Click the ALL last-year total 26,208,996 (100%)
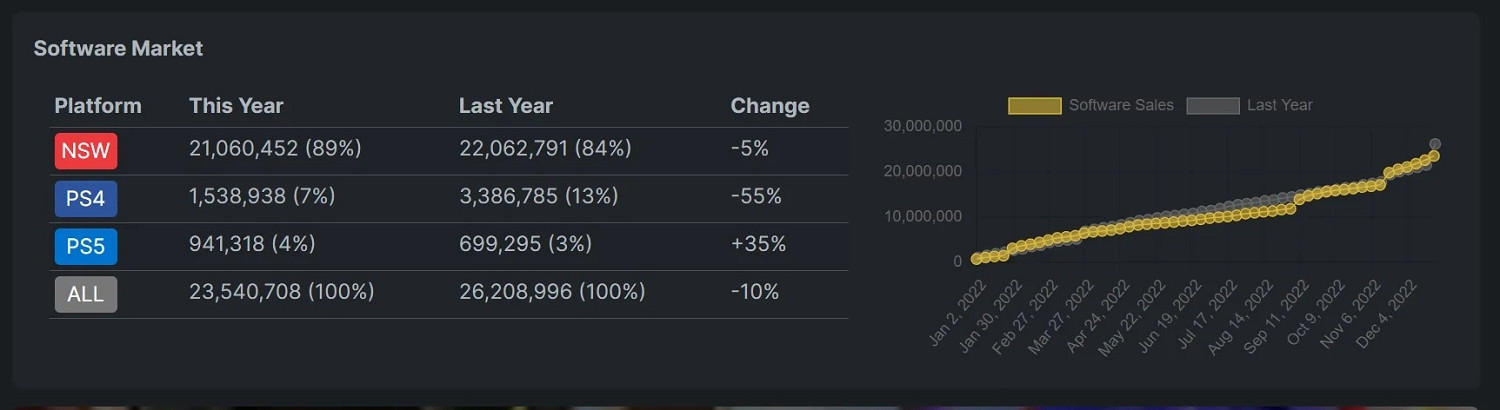The width and height of the screenshot is (1500, 410). point(552,292)
